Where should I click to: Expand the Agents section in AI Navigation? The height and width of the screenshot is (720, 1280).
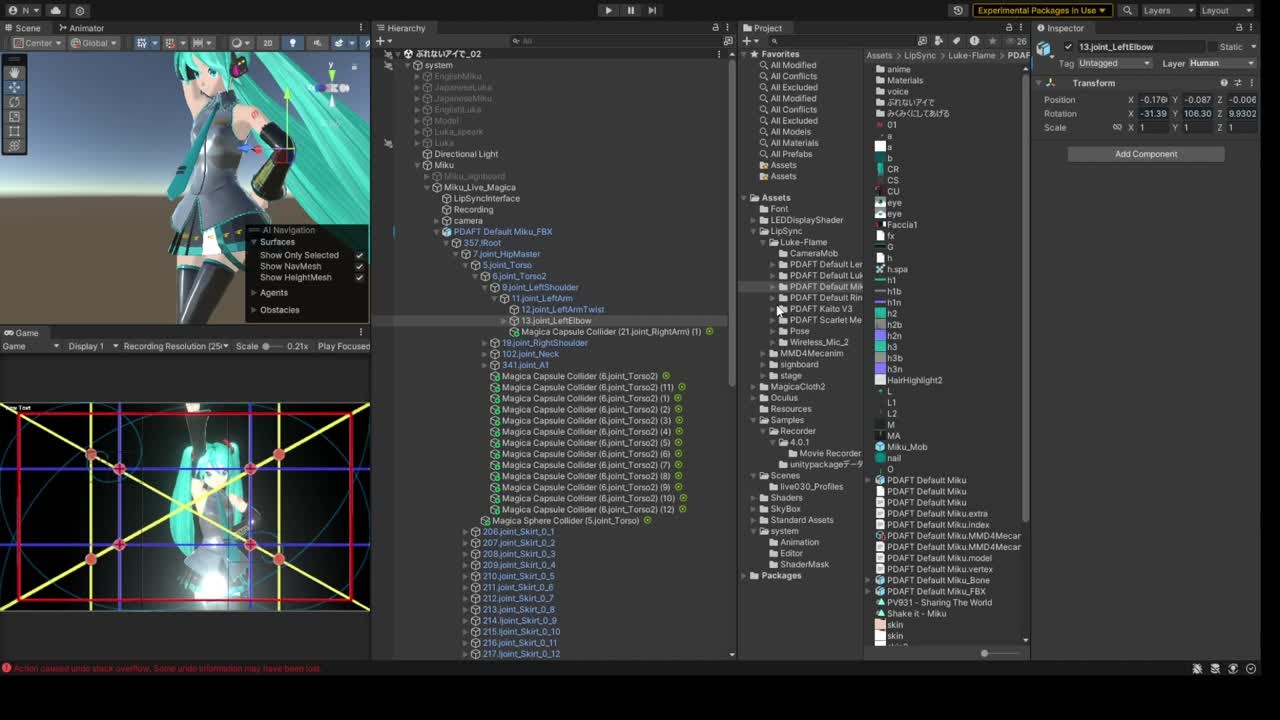273,293
